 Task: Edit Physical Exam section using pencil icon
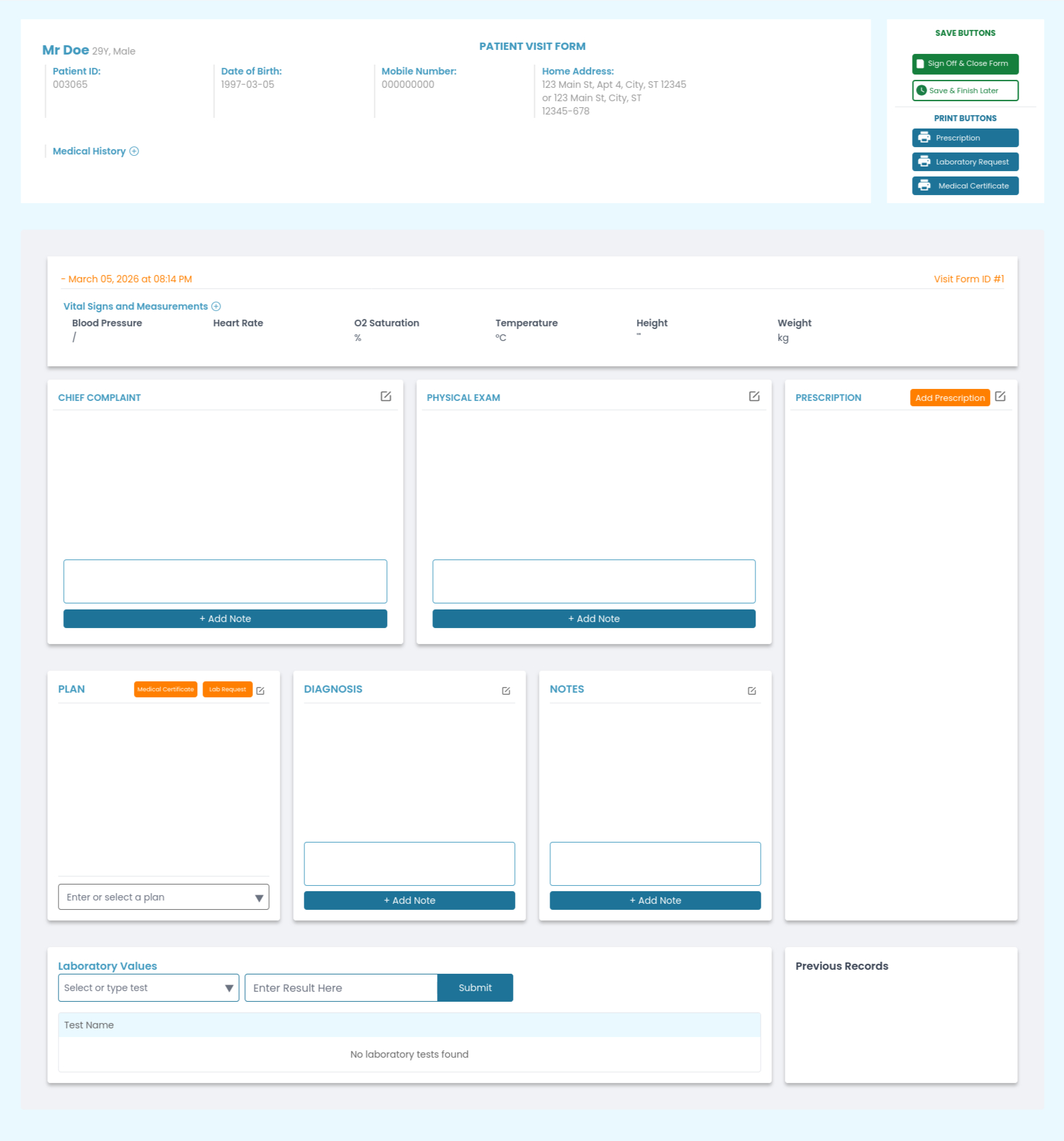(754, 396)
